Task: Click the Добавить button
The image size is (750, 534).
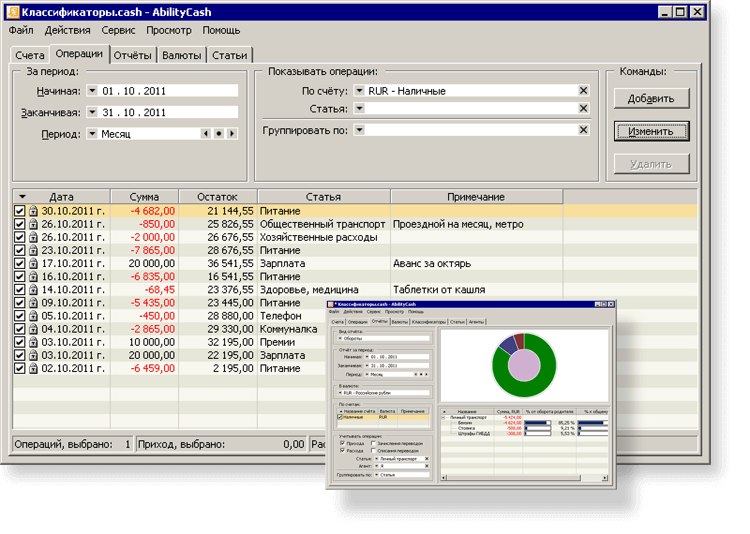Action: point(651,98)
